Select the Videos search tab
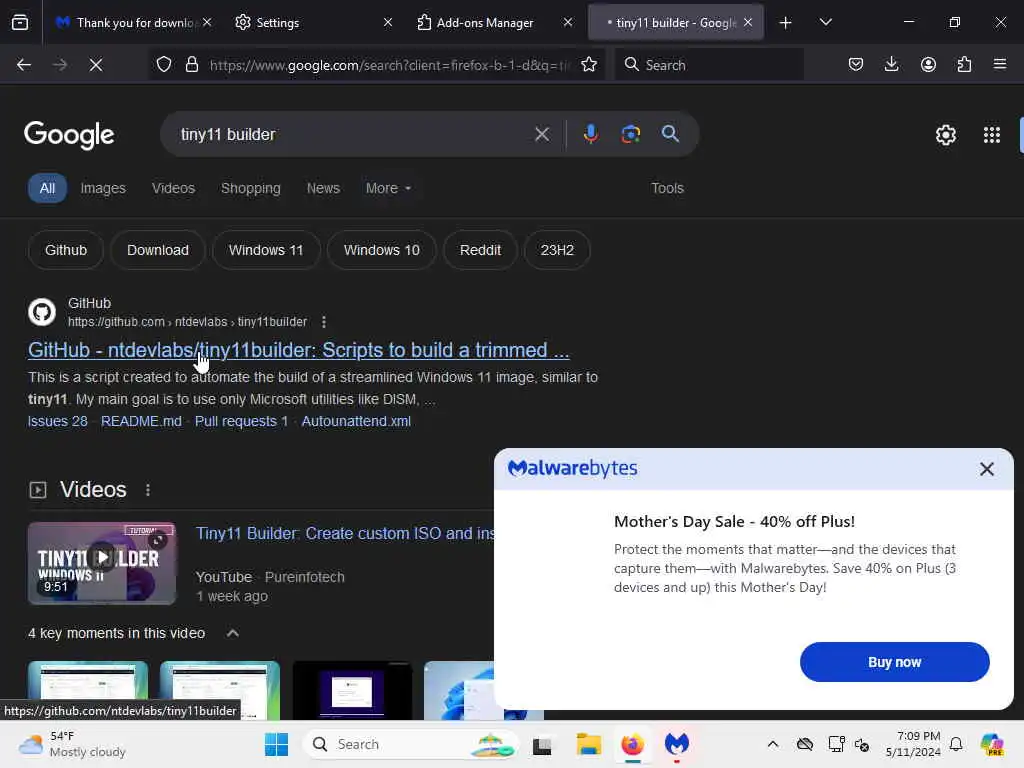The width and height of the screenshot is (1024, 768). point(174,188)
